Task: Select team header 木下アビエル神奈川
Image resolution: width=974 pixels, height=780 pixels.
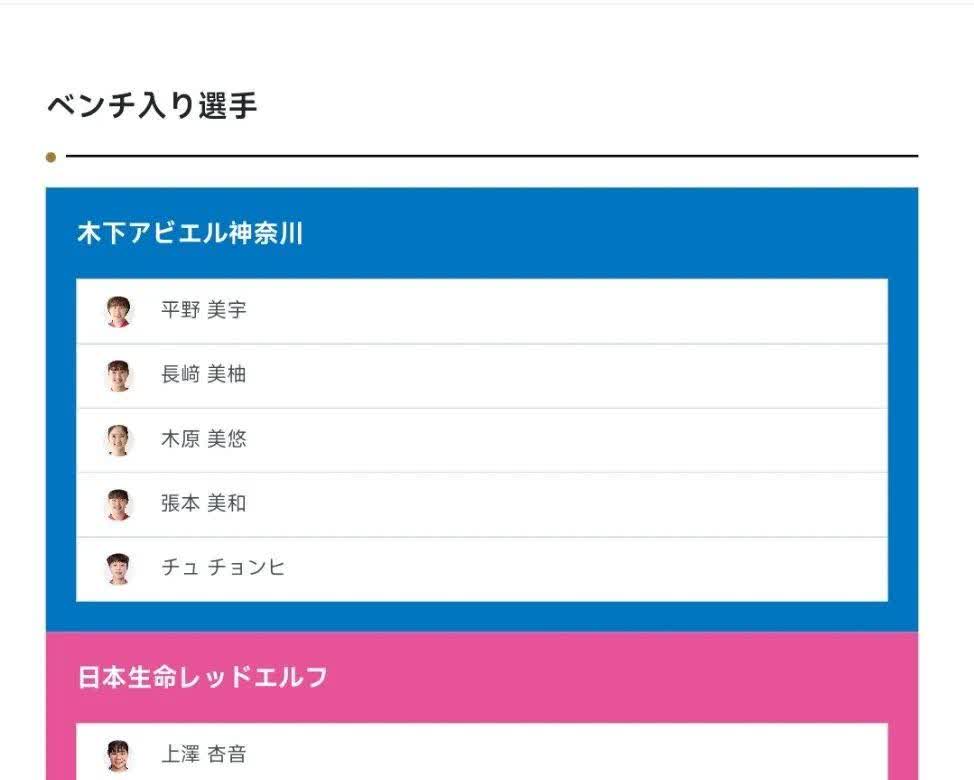Action: click(x=190, y=233)
